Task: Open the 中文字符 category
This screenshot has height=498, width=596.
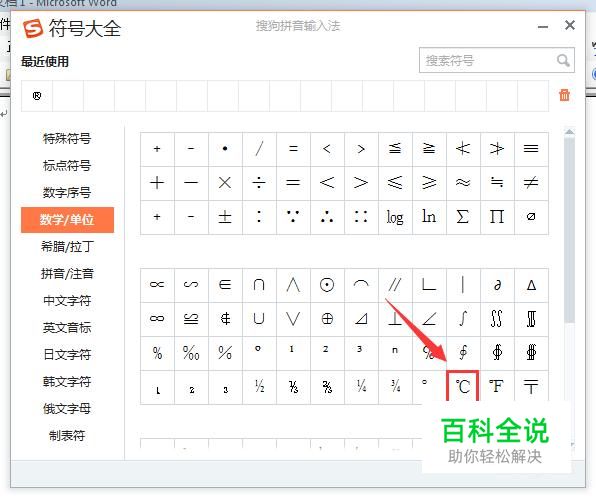Action: pyautogui.click(x=67, y=301)
